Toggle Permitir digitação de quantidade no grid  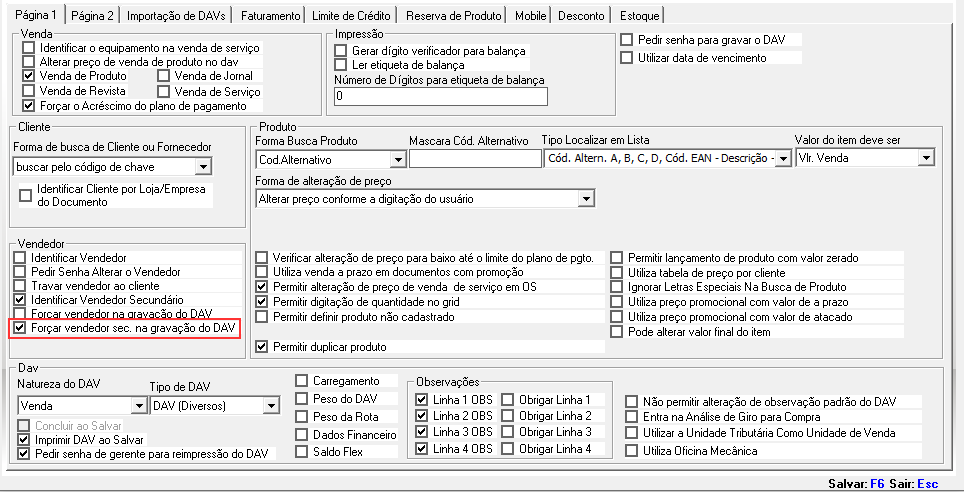point(262,302)
